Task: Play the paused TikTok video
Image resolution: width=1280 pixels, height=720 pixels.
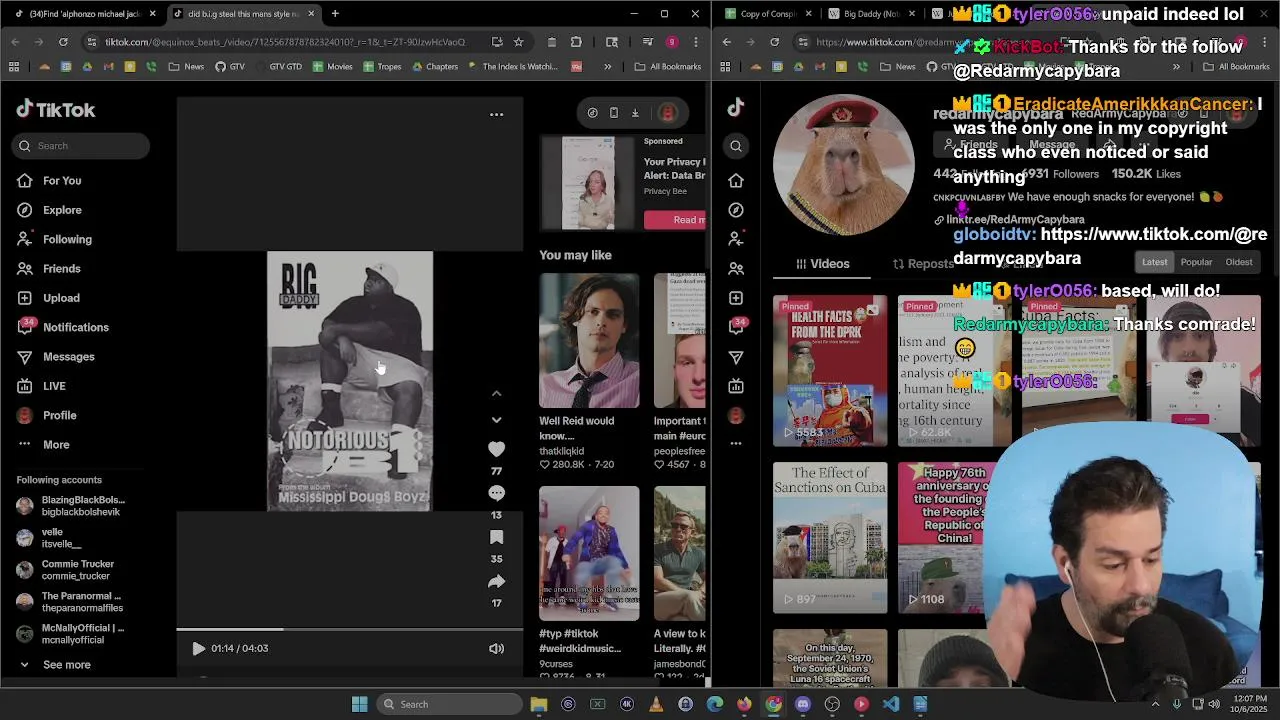Action: click(x=198, y=648)
